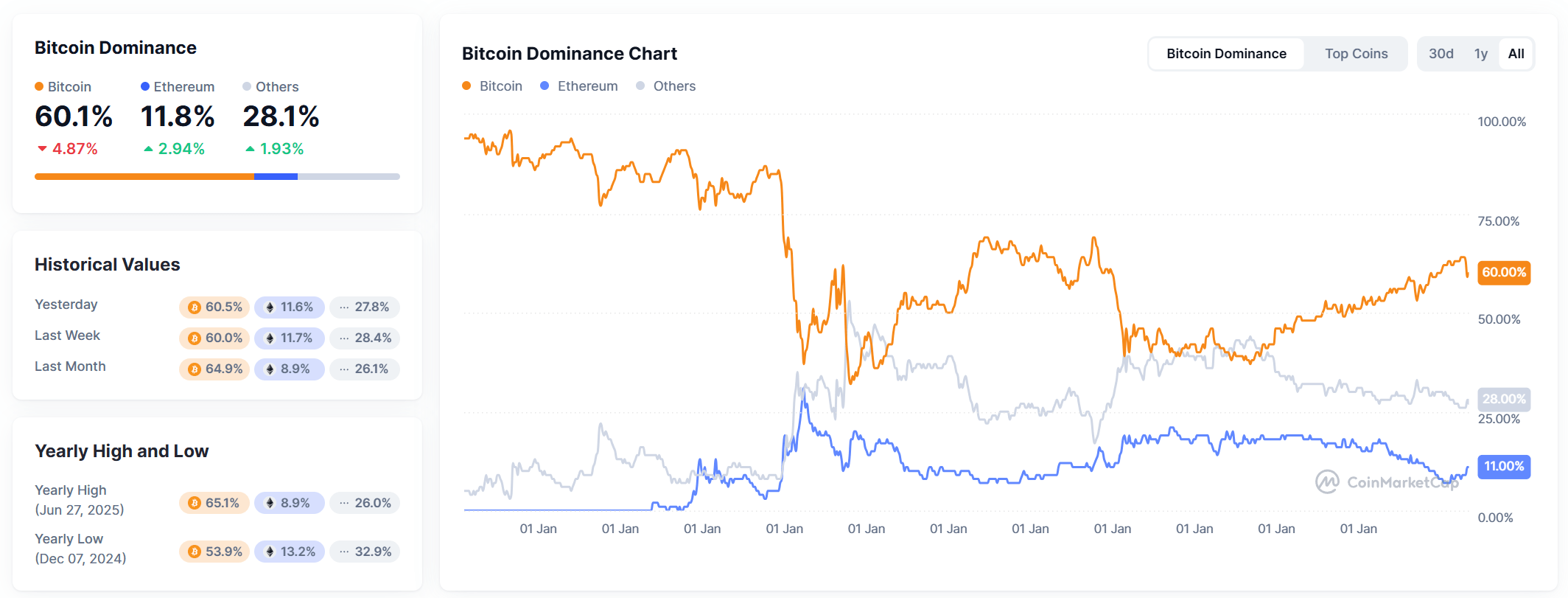Select the 30d time range

1441,53
